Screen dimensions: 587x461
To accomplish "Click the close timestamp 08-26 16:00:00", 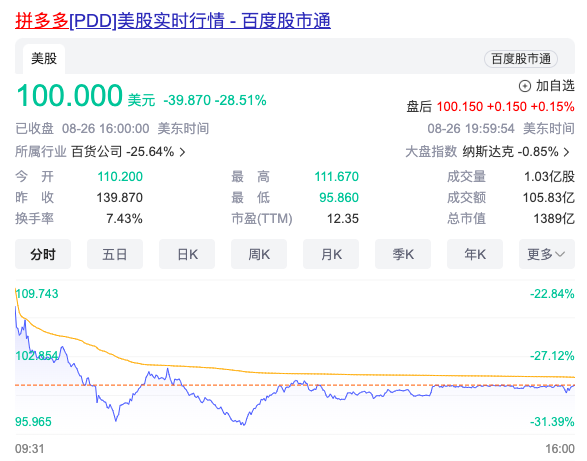I will (x=106, y=129).
